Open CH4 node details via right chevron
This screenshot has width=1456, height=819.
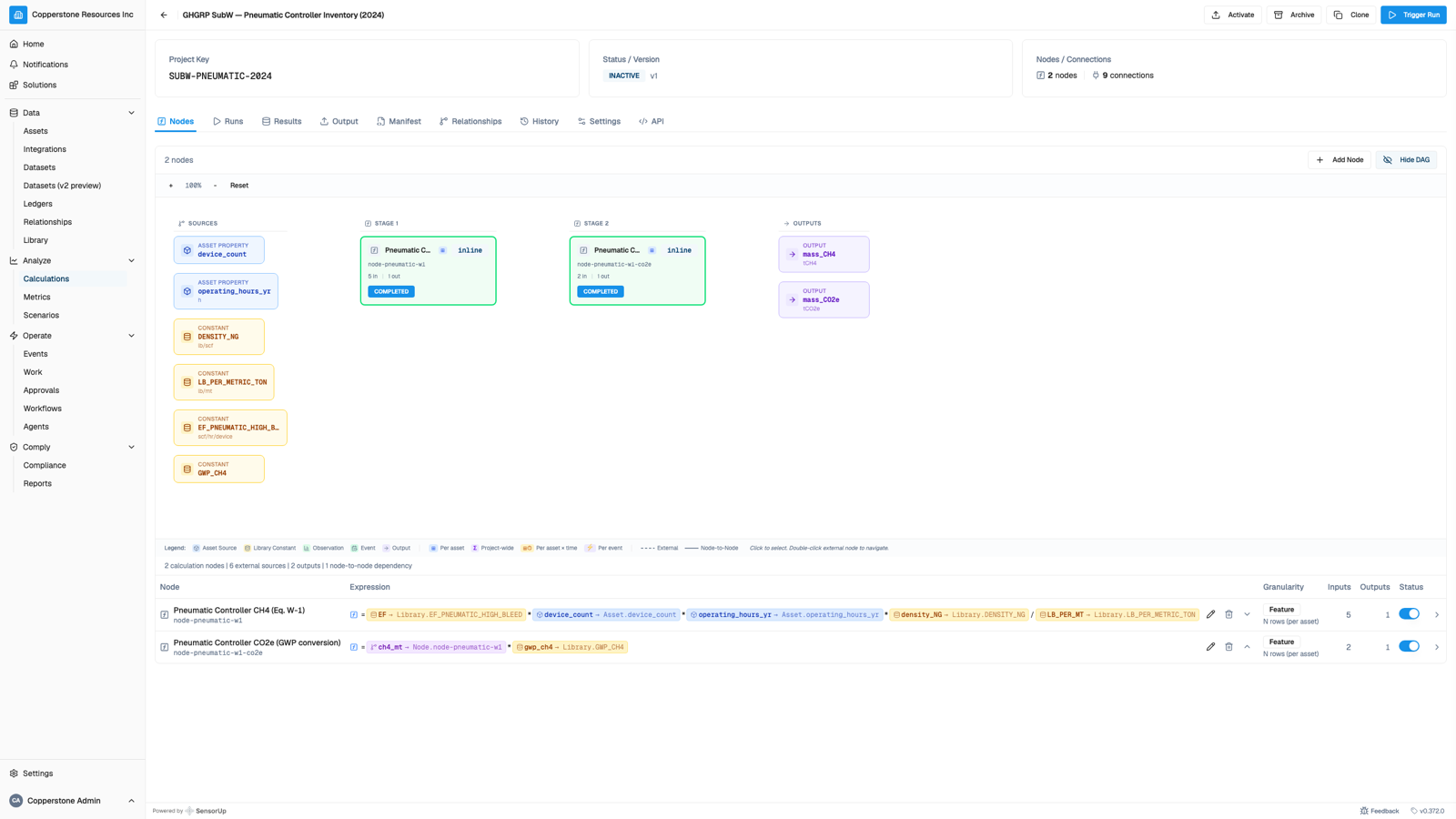pos(1437,615)
